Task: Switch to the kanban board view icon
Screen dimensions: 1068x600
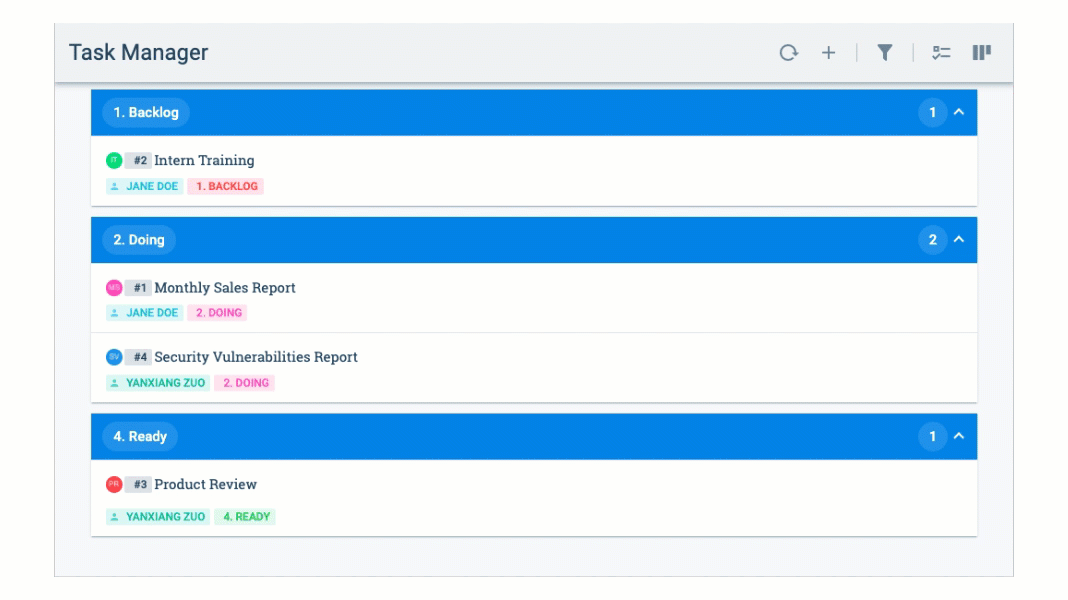Action: pyautogui.click(x=981, y=52)
